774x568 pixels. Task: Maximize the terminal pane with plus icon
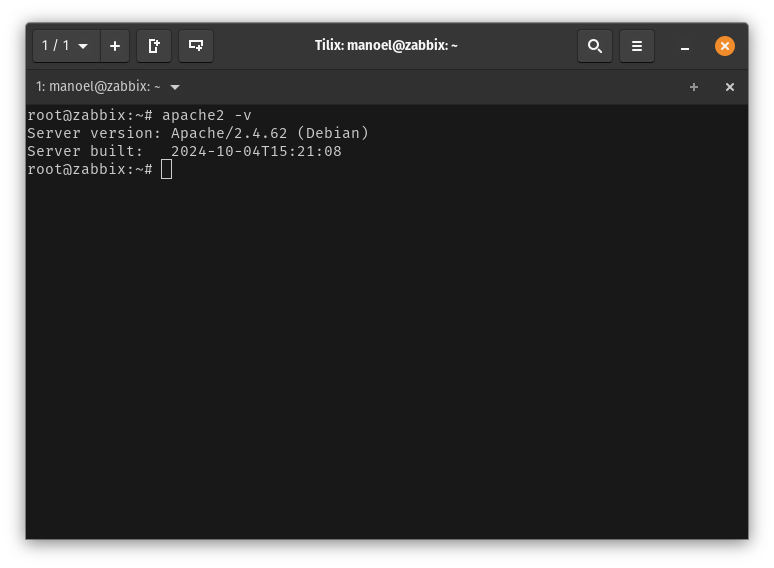click(694, 87)
